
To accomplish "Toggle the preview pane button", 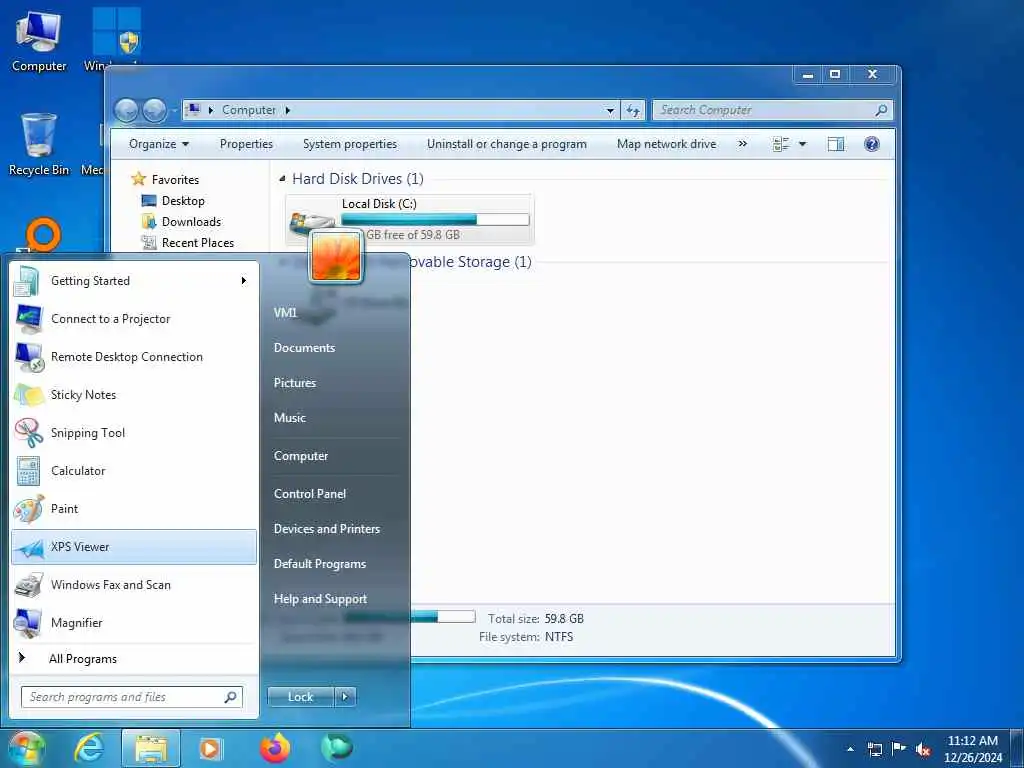I will click(x=836, y=144).
